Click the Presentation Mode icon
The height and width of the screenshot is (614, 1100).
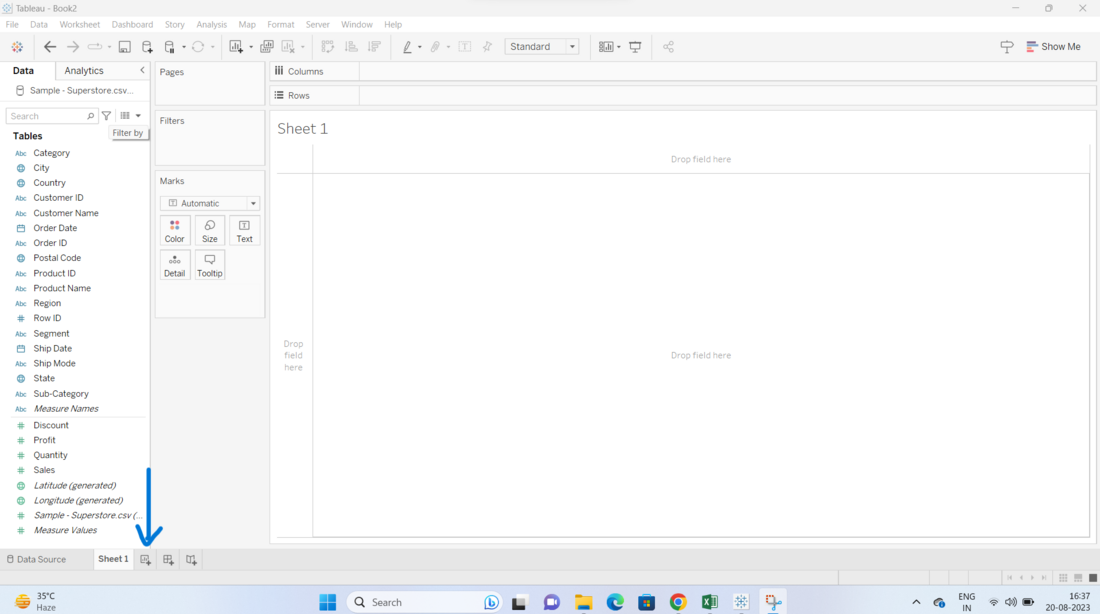[x=634, y=46]
